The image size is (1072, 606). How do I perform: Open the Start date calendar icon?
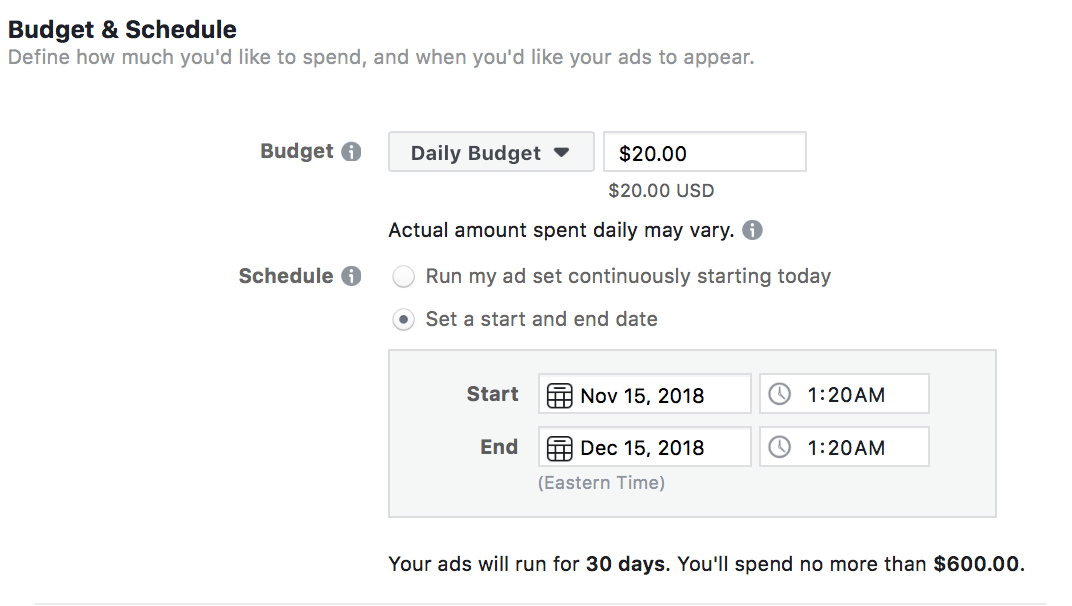[x=560, y=395]
